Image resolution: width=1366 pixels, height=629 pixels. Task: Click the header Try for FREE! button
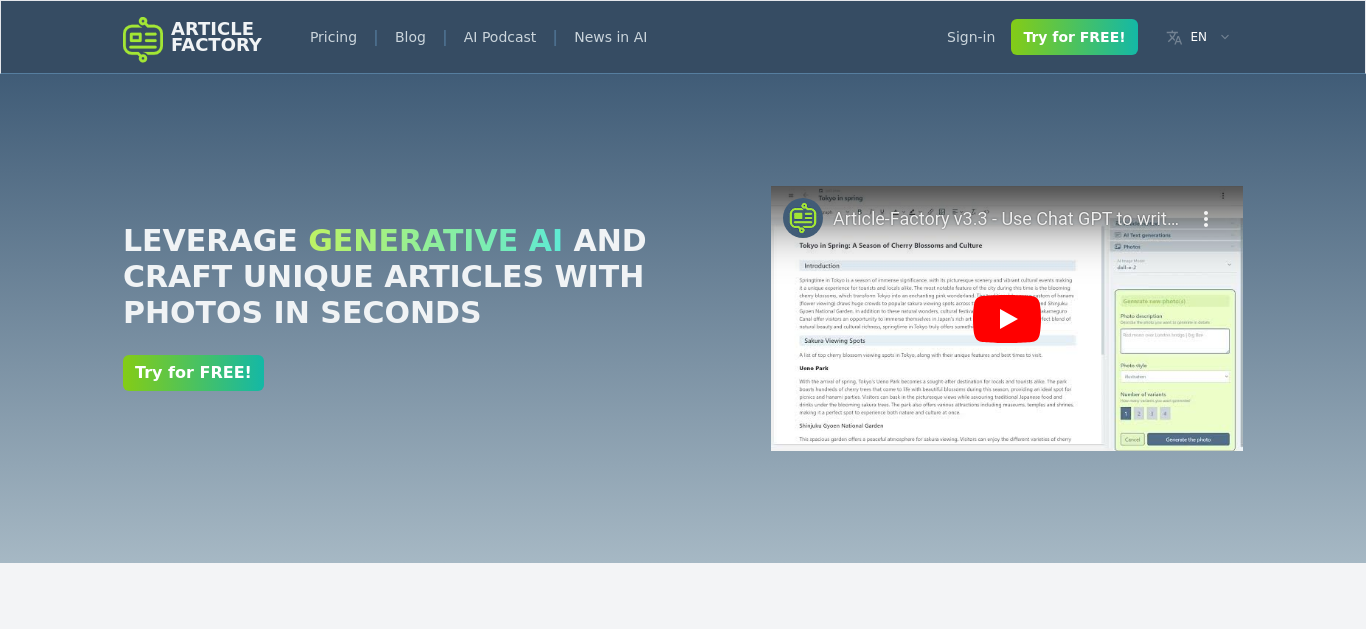[1074, 37]
